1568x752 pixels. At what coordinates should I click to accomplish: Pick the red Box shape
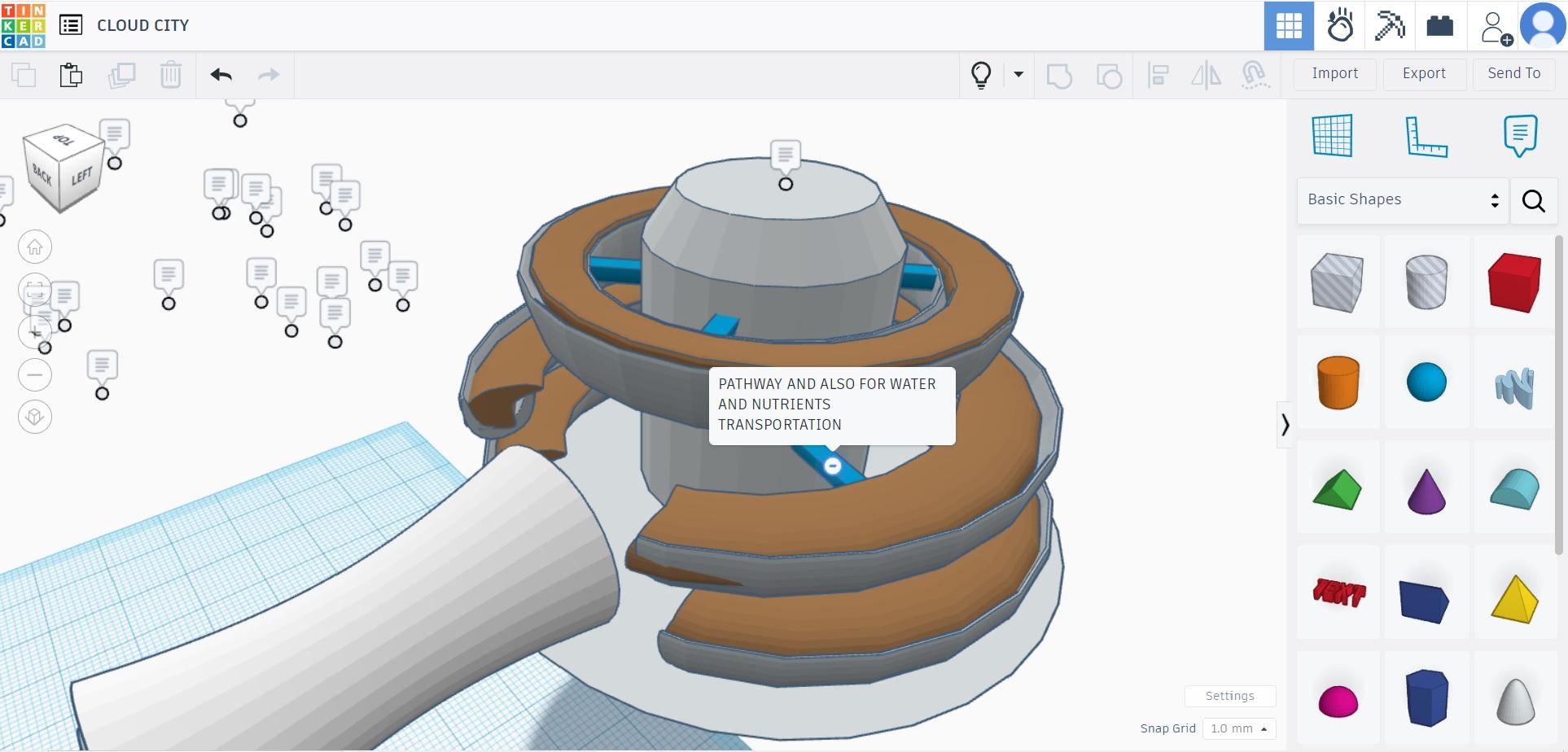pyautogui.click(x=1514, y=282)
